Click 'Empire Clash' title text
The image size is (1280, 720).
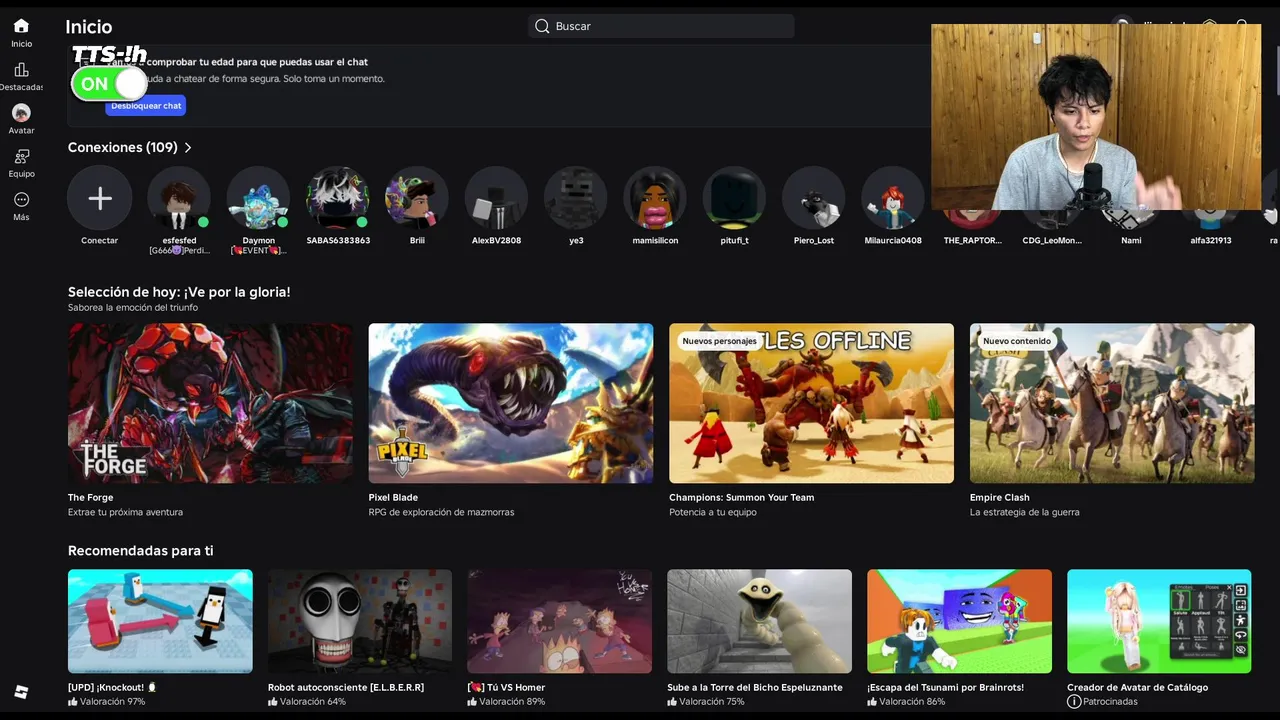1000,498
